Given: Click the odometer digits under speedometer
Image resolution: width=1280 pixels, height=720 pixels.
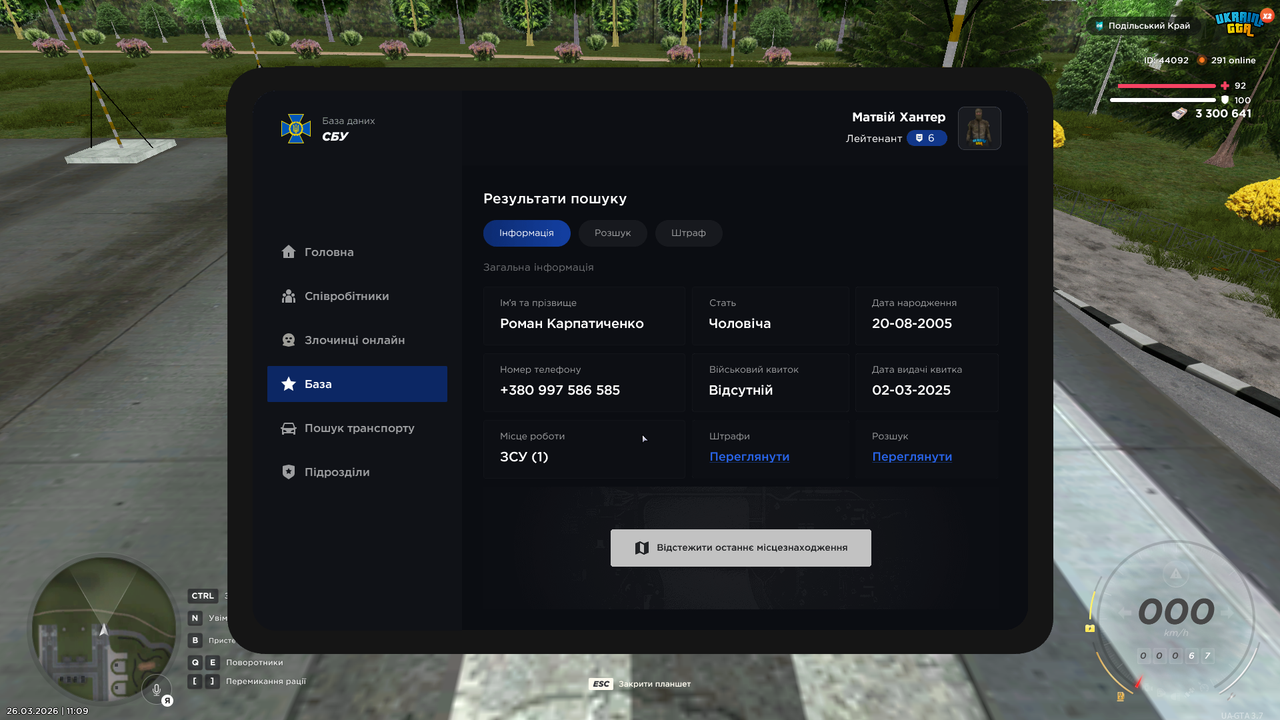Looking at the screenshot, I should [1176, 656].
